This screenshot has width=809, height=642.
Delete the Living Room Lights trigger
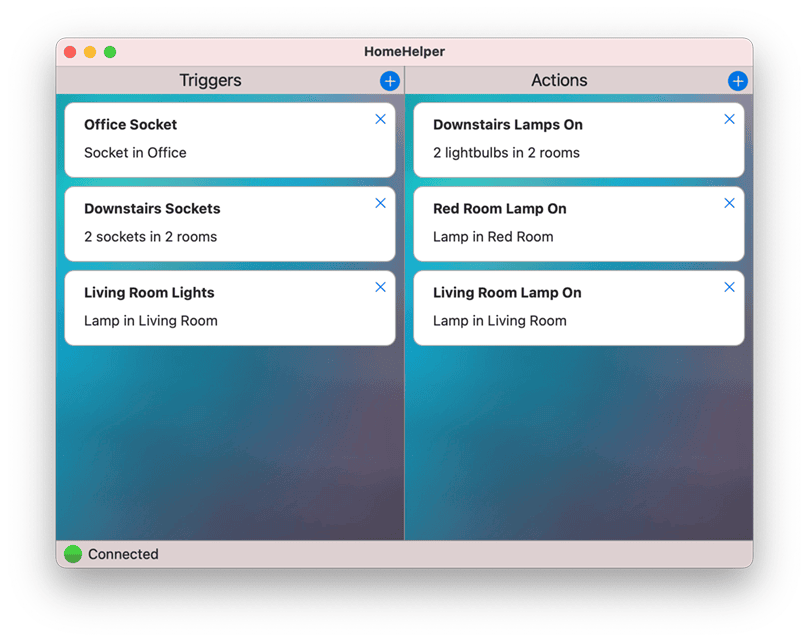click(x=380, y=287)
